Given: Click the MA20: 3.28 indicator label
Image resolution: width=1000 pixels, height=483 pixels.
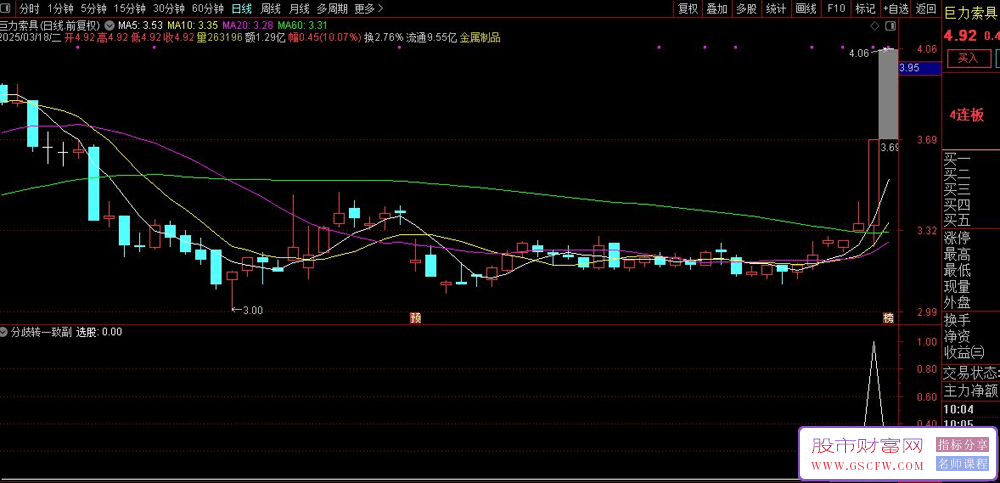Looking at the screenshot, I should tap(248, 26).
